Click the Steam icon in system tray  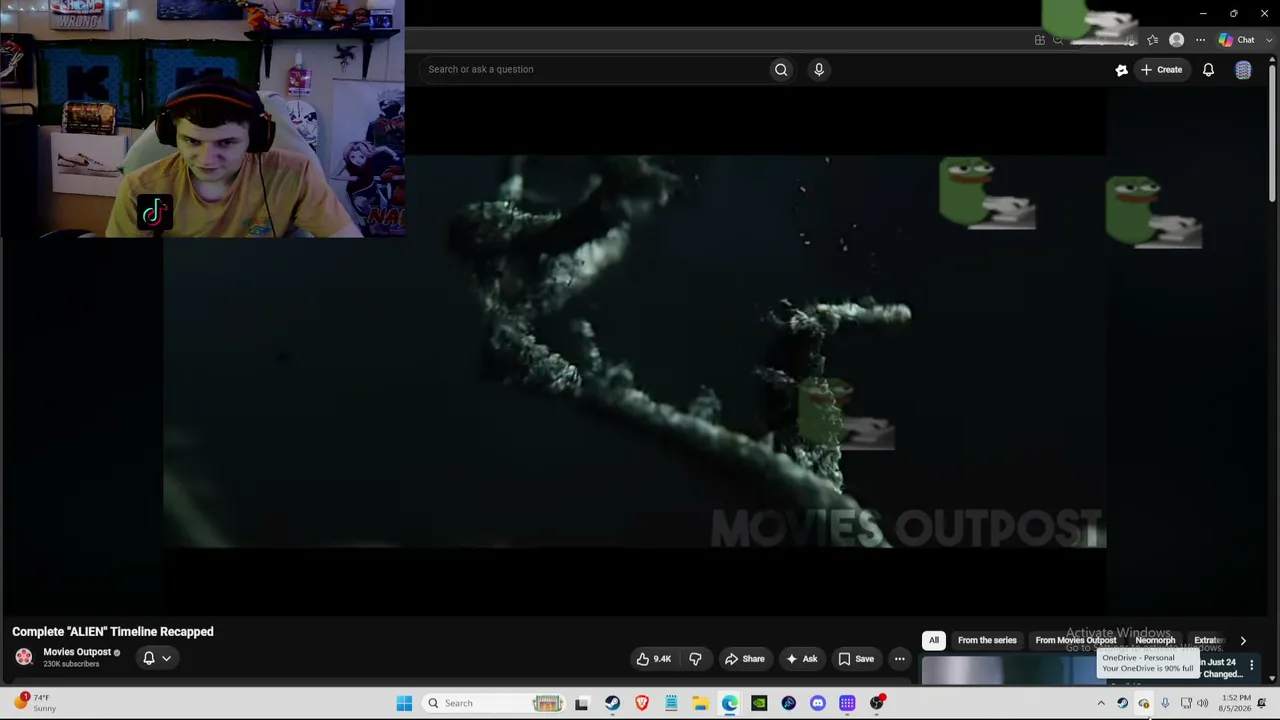click(x=1122, y=703)
